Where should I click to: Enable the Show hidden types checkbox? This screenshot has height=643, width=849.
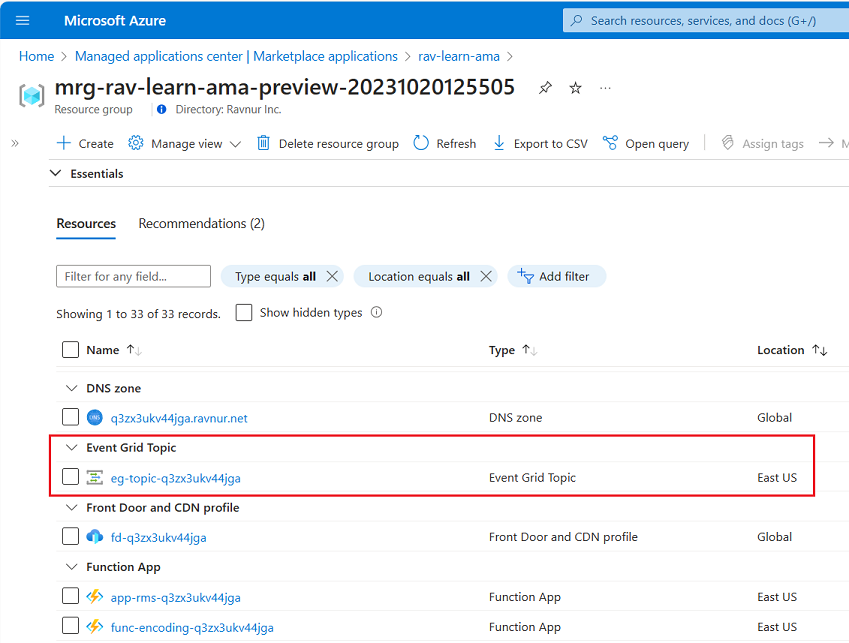(x=244, y=313)
